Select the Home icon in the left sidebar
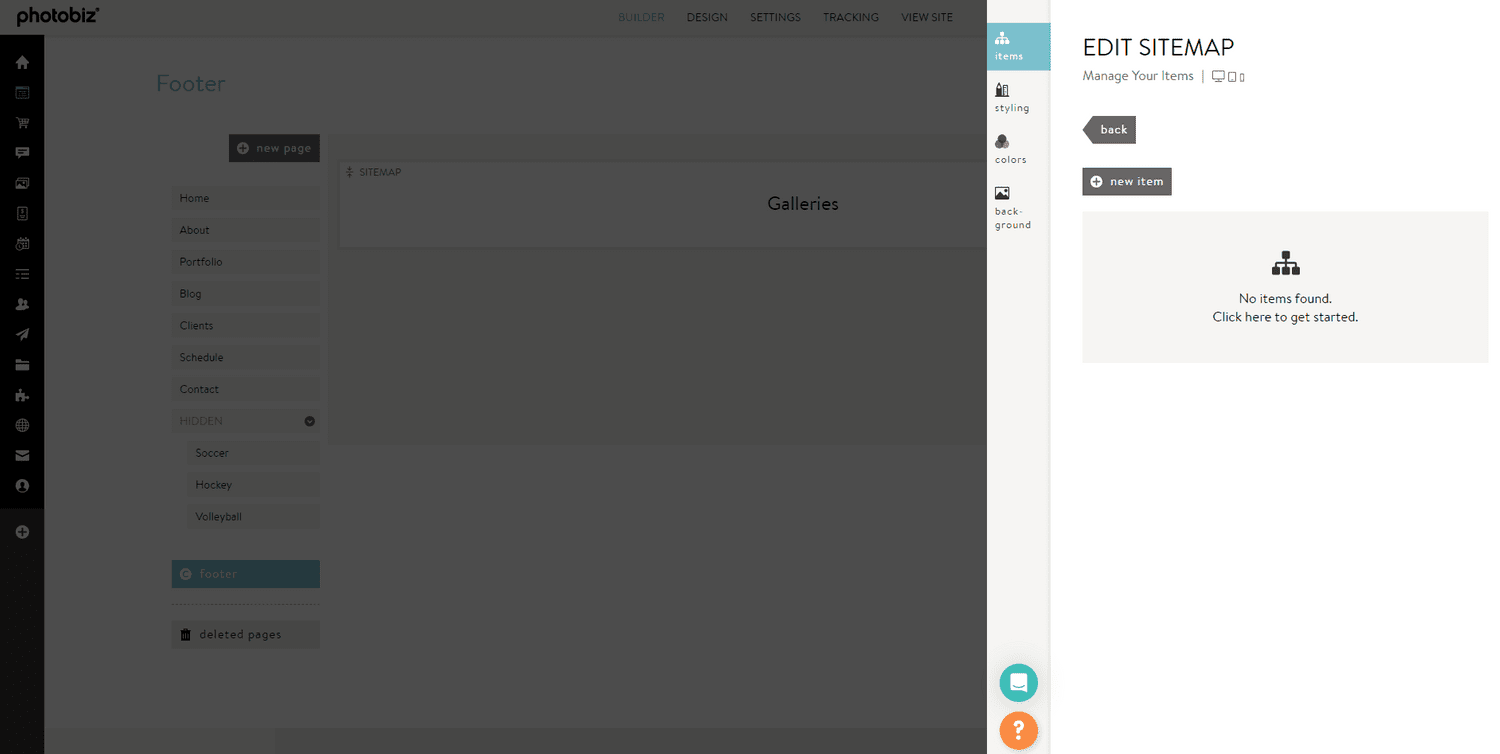Image resolution: width=1500 pixels, height=754 pixels. [22, 62]
